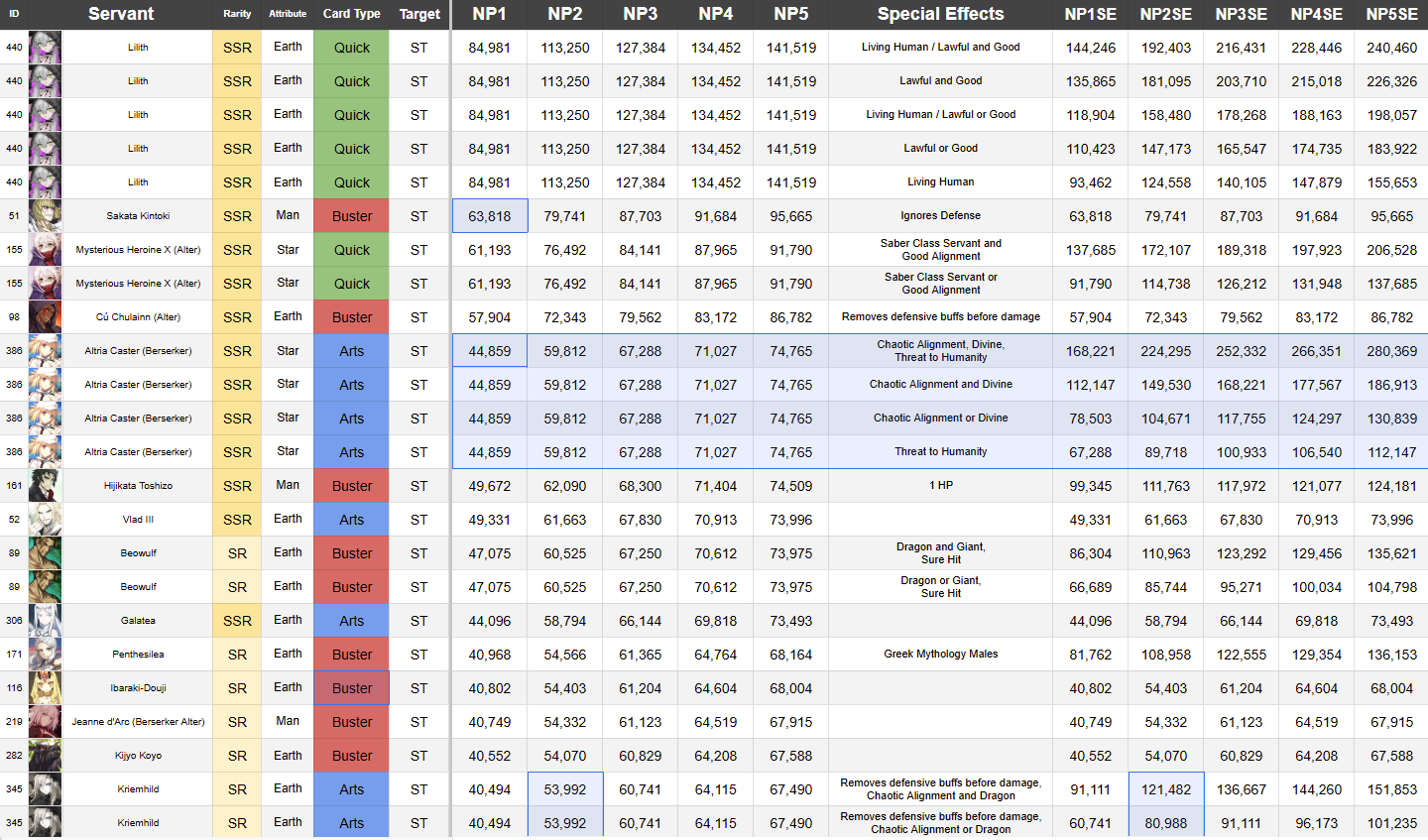Click Sakata Kintoki's NP1 value 63,818
The width and height of the screenshot is (1428, 840).
(490, 216)
